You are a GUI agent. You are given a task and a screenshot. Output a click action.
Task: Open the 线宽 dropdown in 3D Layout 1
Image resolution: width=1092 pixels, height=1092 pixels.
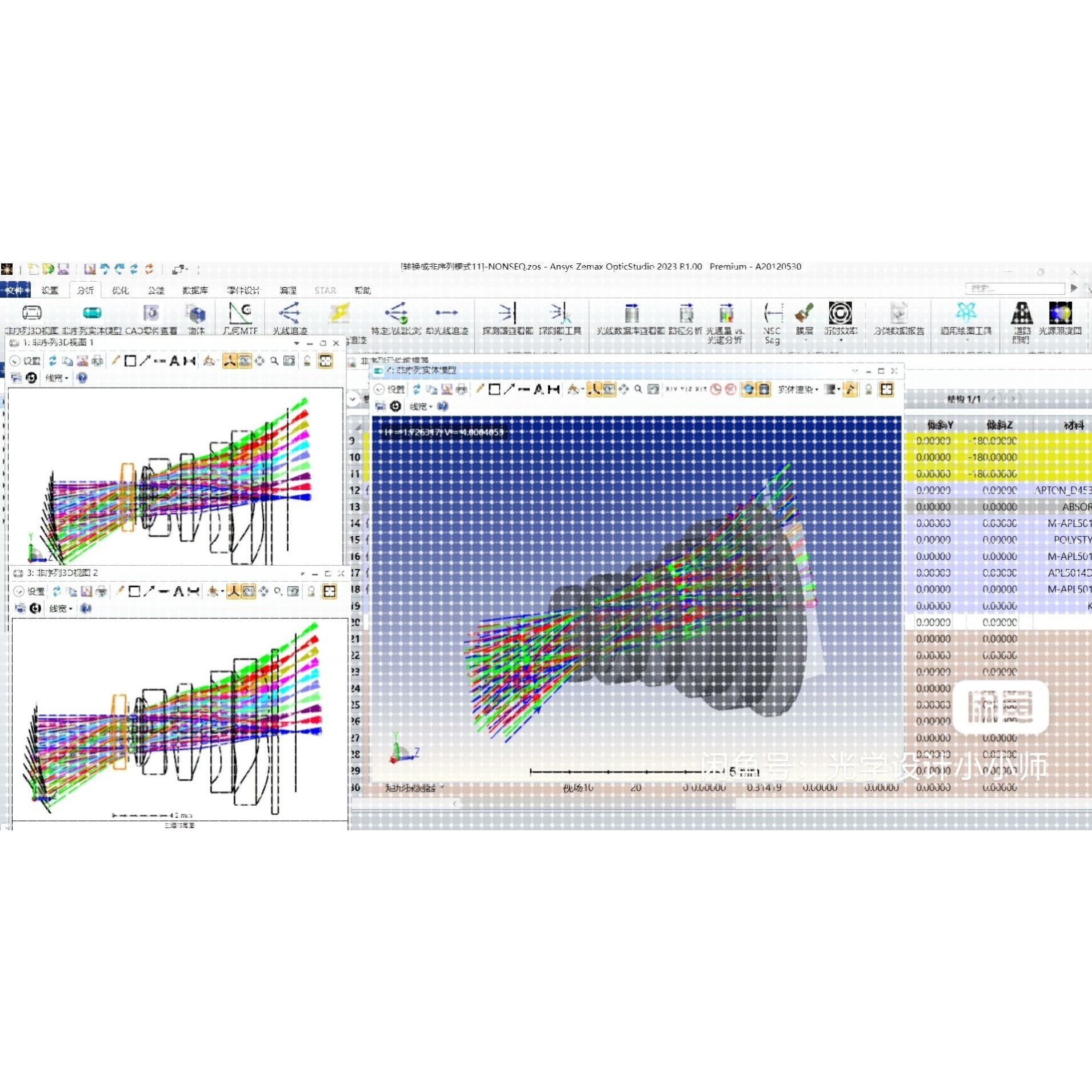coord(57,378)
